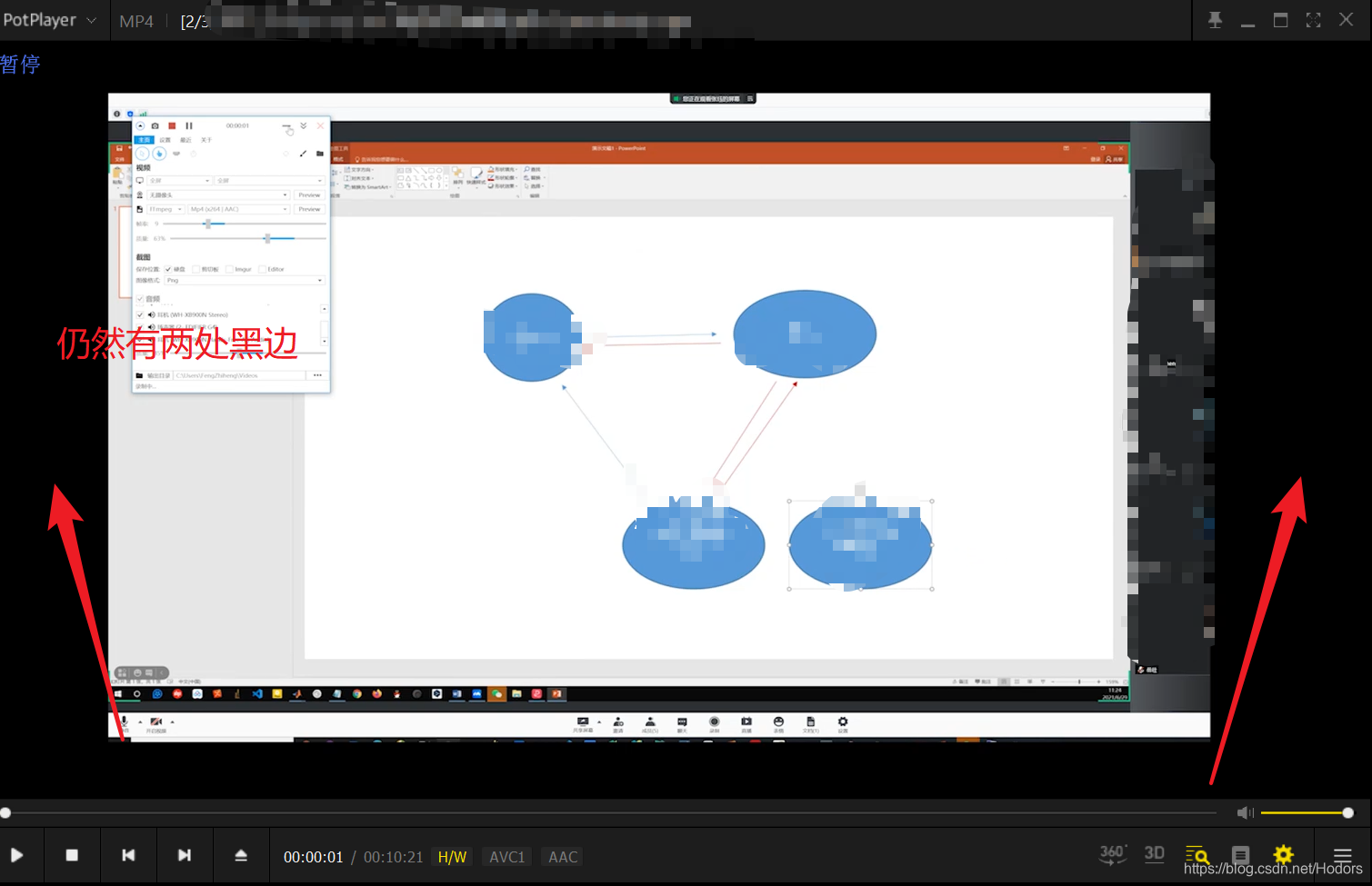This screenshot has height=886, width=1372.
Task: Toggle the mouse click capture icon in the recorder
Action: [158, 154]
